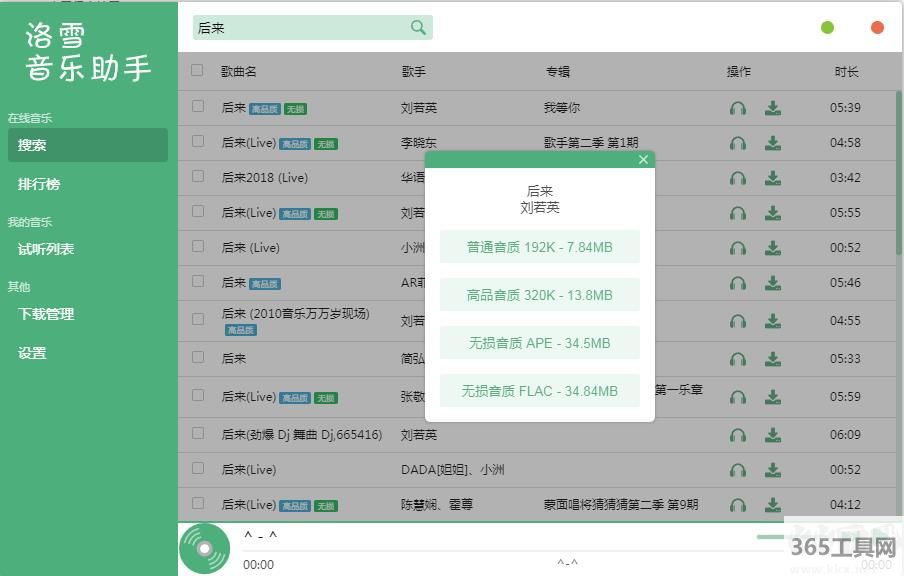Select 无损音质 FLAC - 34.84MB option
This screenshot has height=576, width=904.
pos(539,391)
